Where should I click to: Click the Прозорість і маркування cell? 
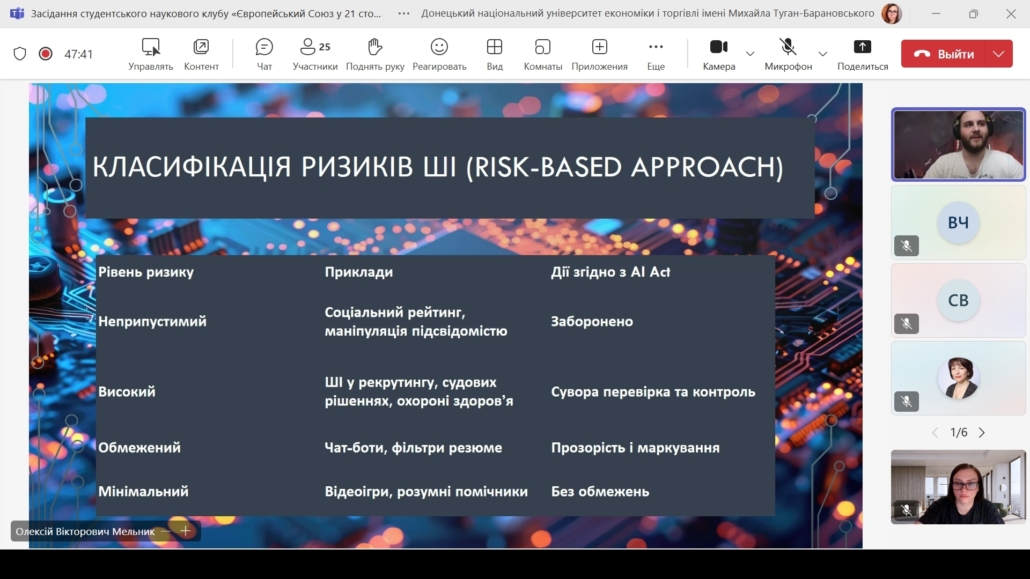[x=635, y=448]
